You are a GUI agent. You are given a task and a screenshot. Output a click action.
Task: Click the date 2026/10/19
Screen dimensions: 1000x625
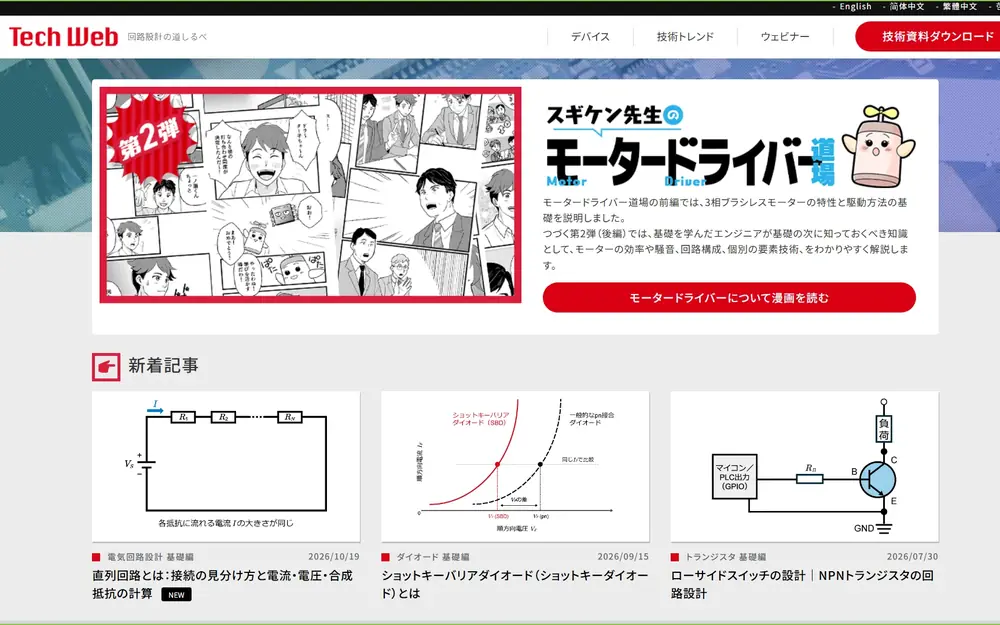tap(334, 557)
